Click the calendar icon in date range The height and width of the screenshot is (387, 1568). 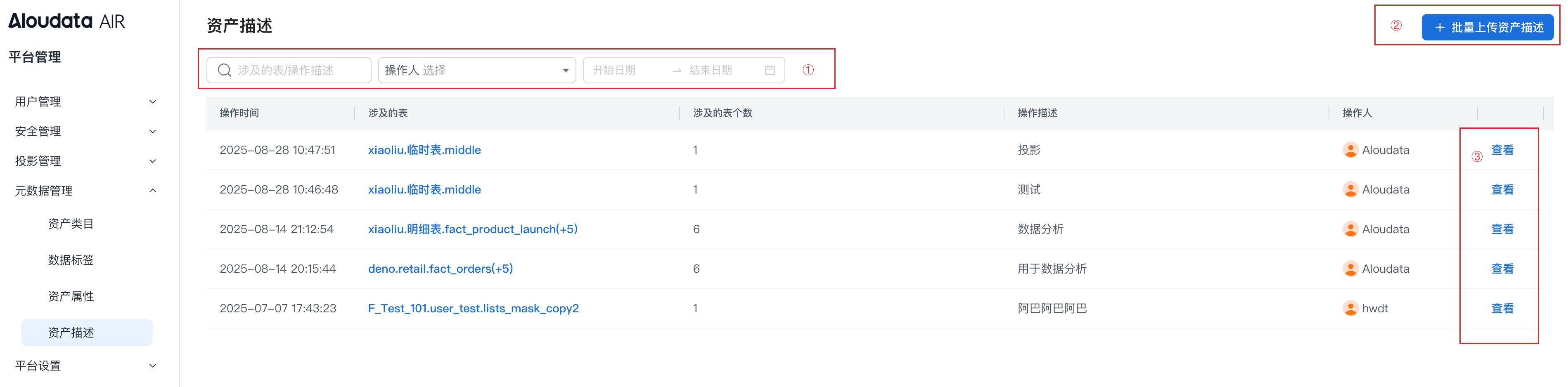(x=770, y=70)
